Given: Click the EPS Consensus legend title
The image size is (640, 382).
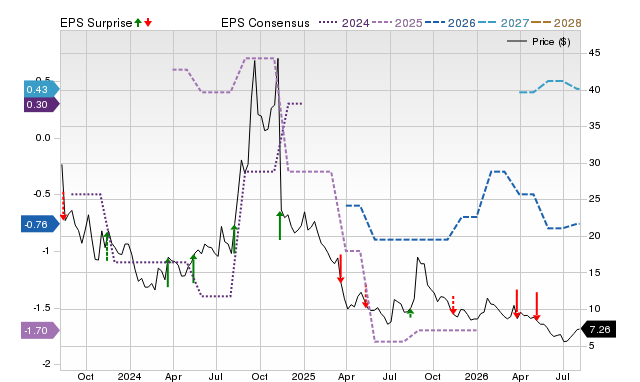Looking at the screenshot, I should pos(265,23).
